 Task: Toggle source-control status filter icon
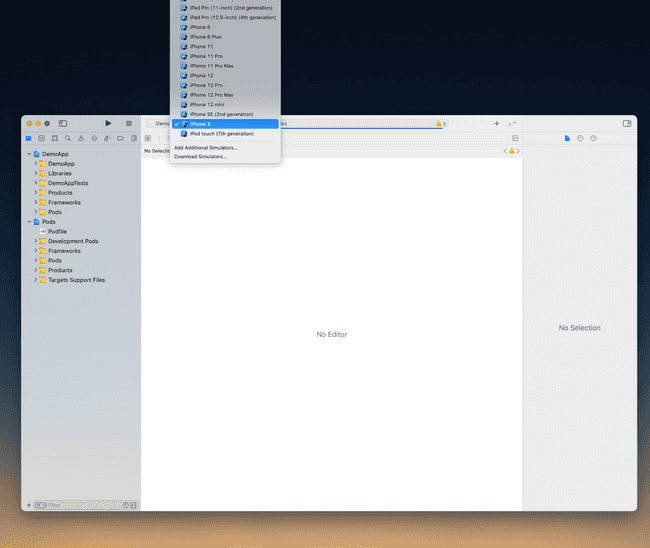[133, 505]
